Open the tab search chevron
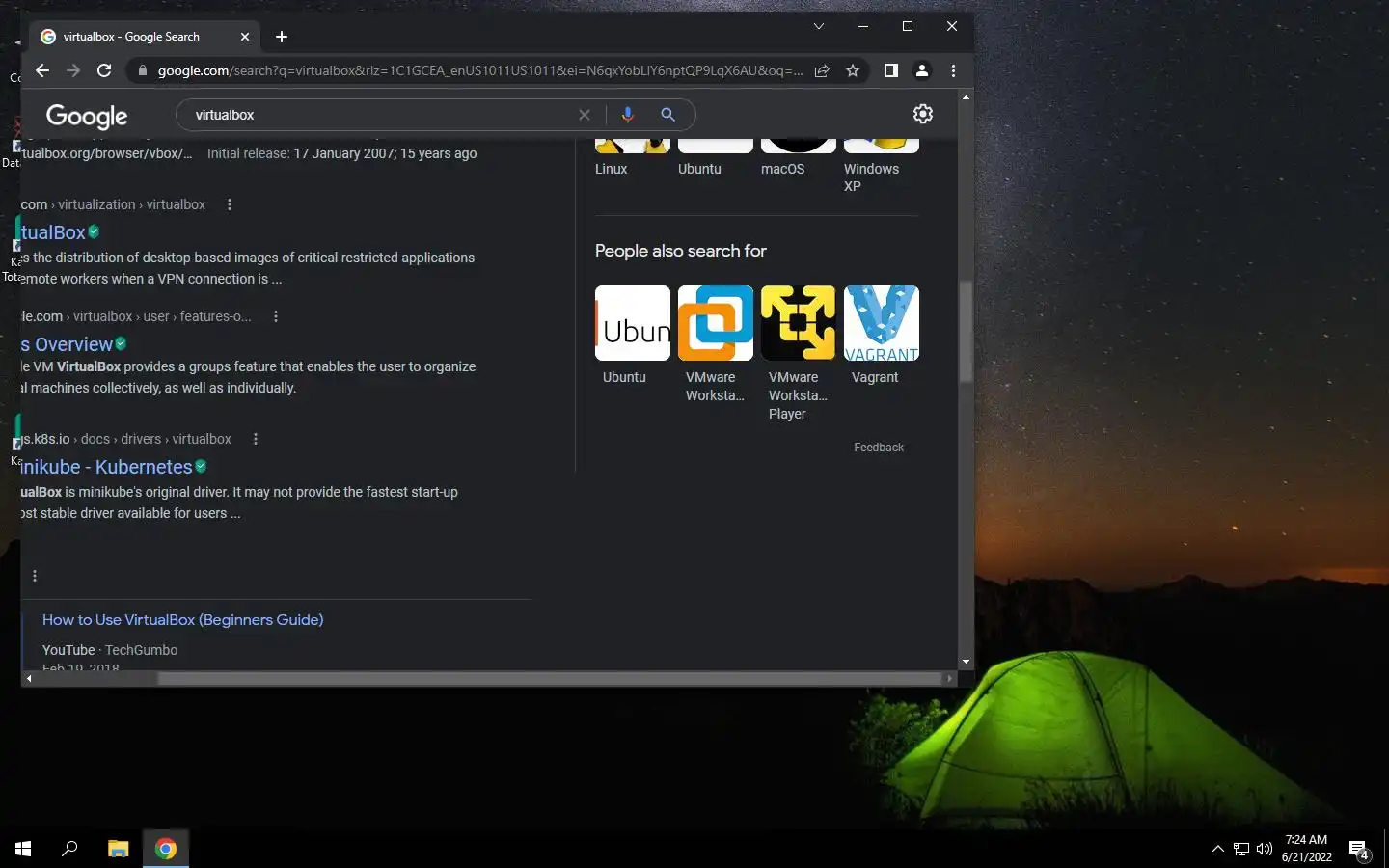 click(x=819, y=26)
